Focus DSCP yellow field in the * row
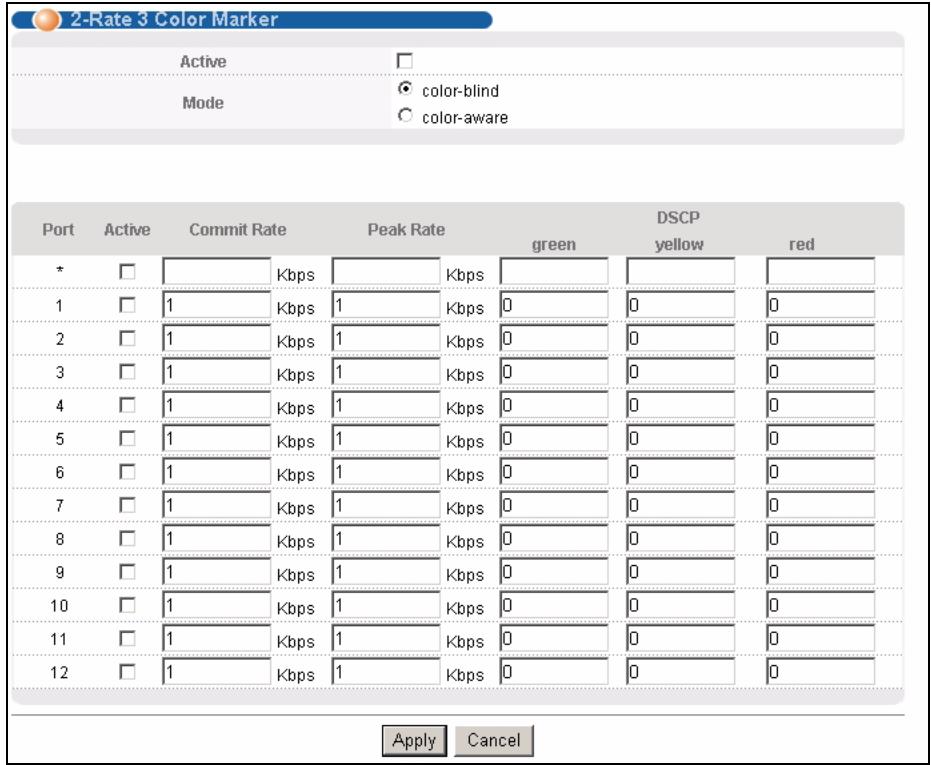 [x=680, y=272]
